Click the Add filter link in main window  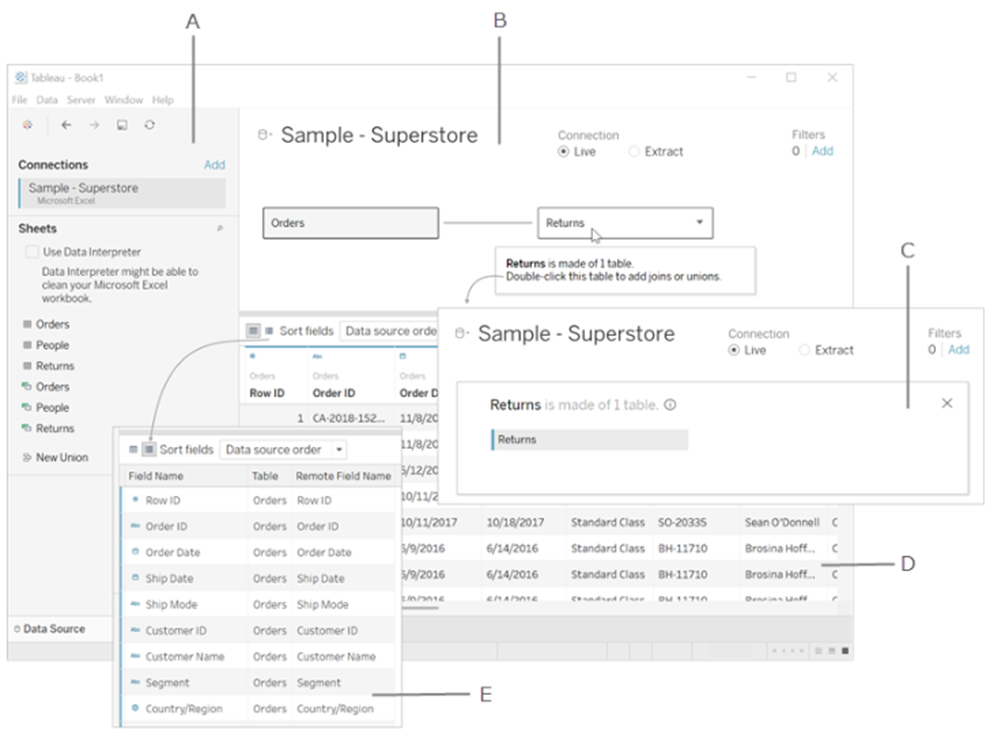[x=823, y=151]
